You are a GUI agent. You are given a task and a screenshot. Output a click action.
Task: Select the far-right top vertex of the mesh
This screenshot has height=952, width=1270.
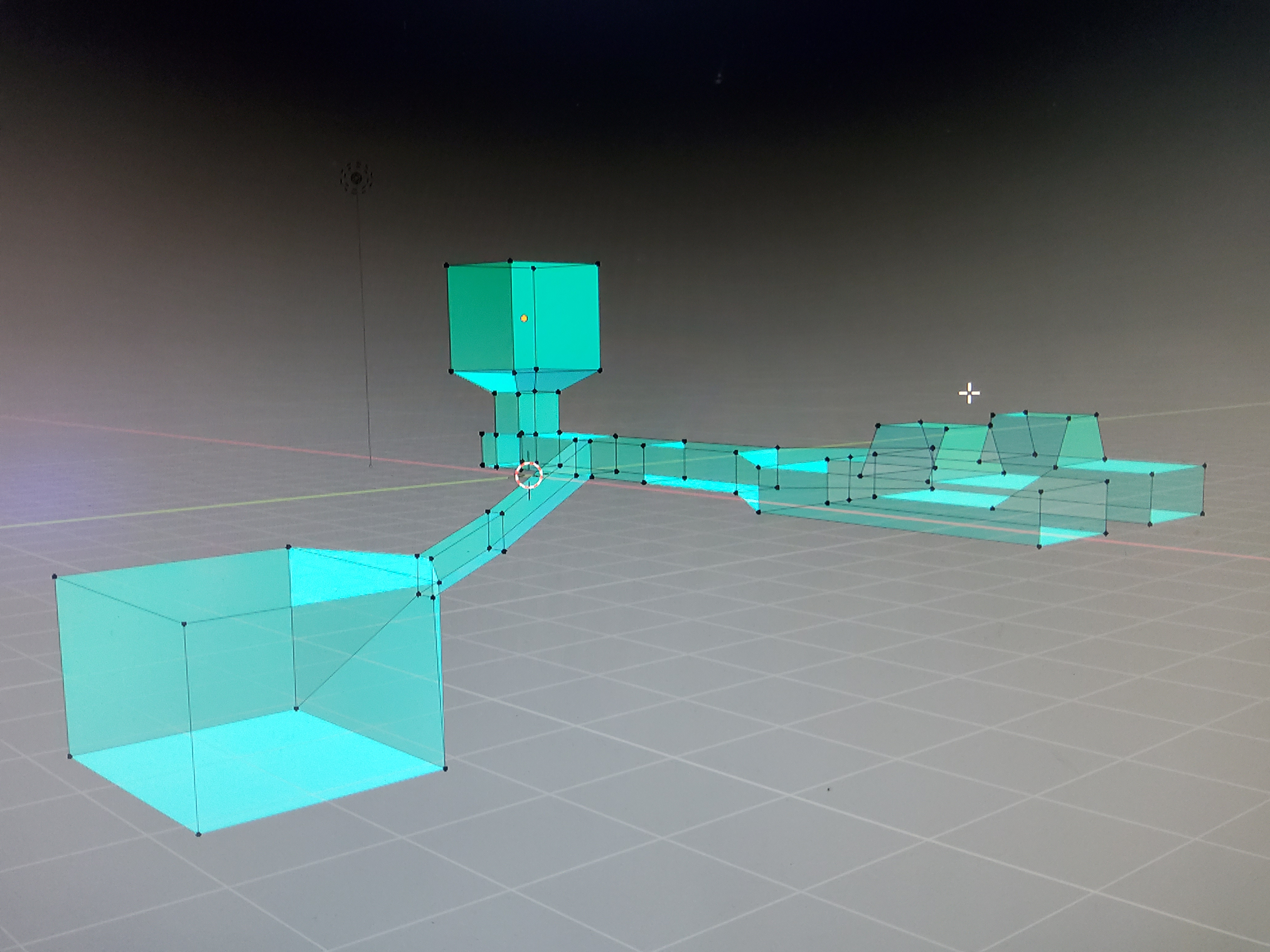pyautogui.click(x=1204, y=465)
